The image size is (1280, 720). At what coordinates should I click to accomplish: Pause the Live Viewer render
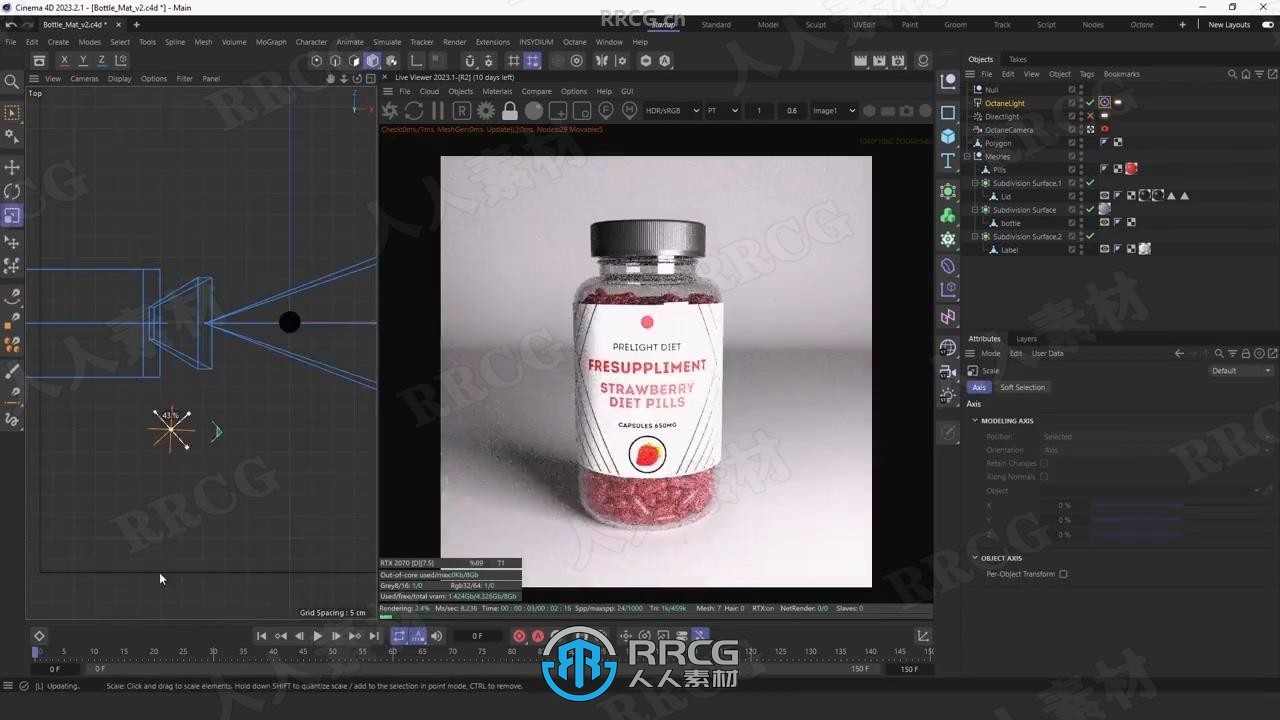click(x=437, y=111)
